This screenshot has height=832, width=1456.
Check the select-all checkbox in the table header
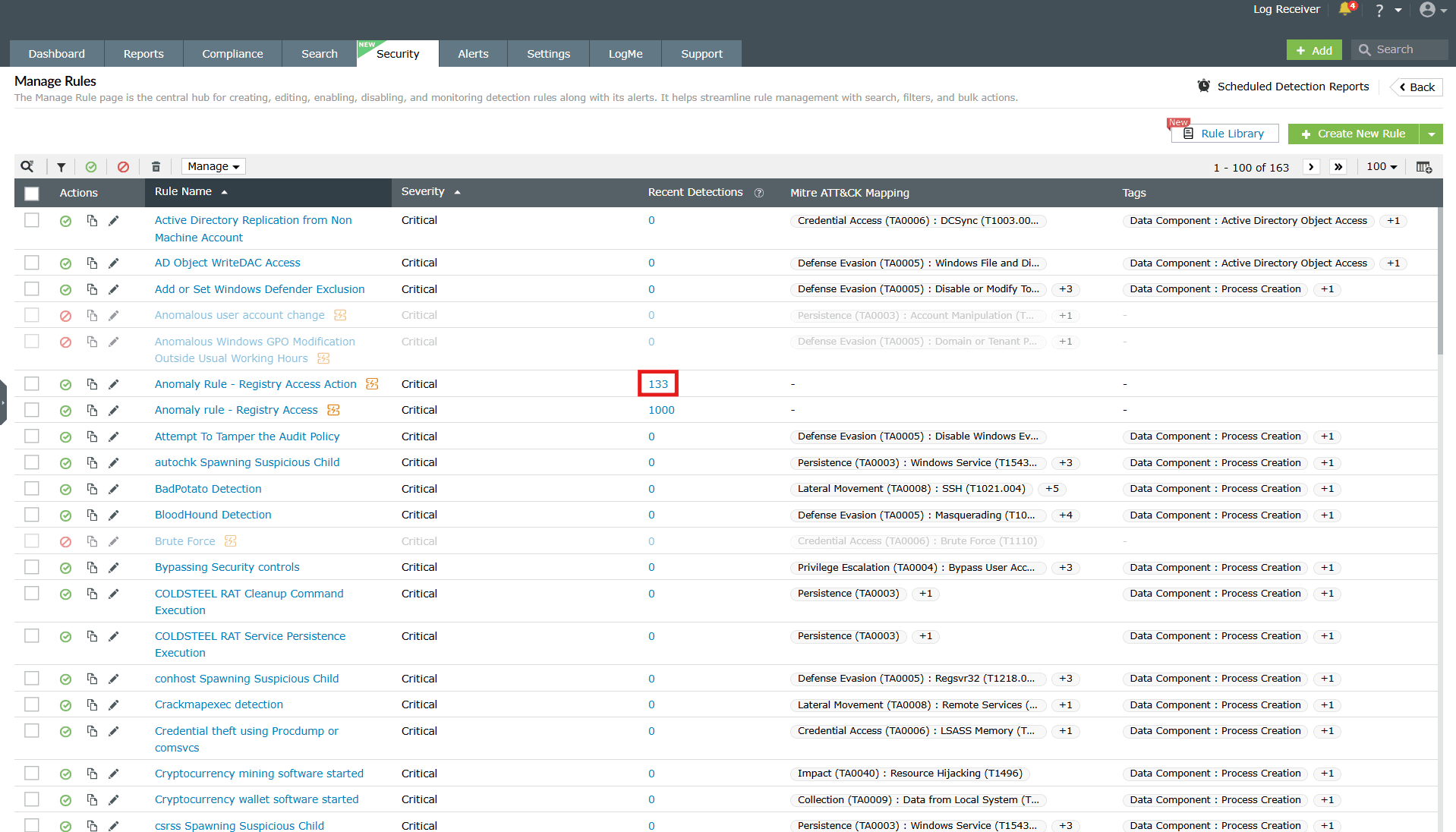click(x=31, y=194)
